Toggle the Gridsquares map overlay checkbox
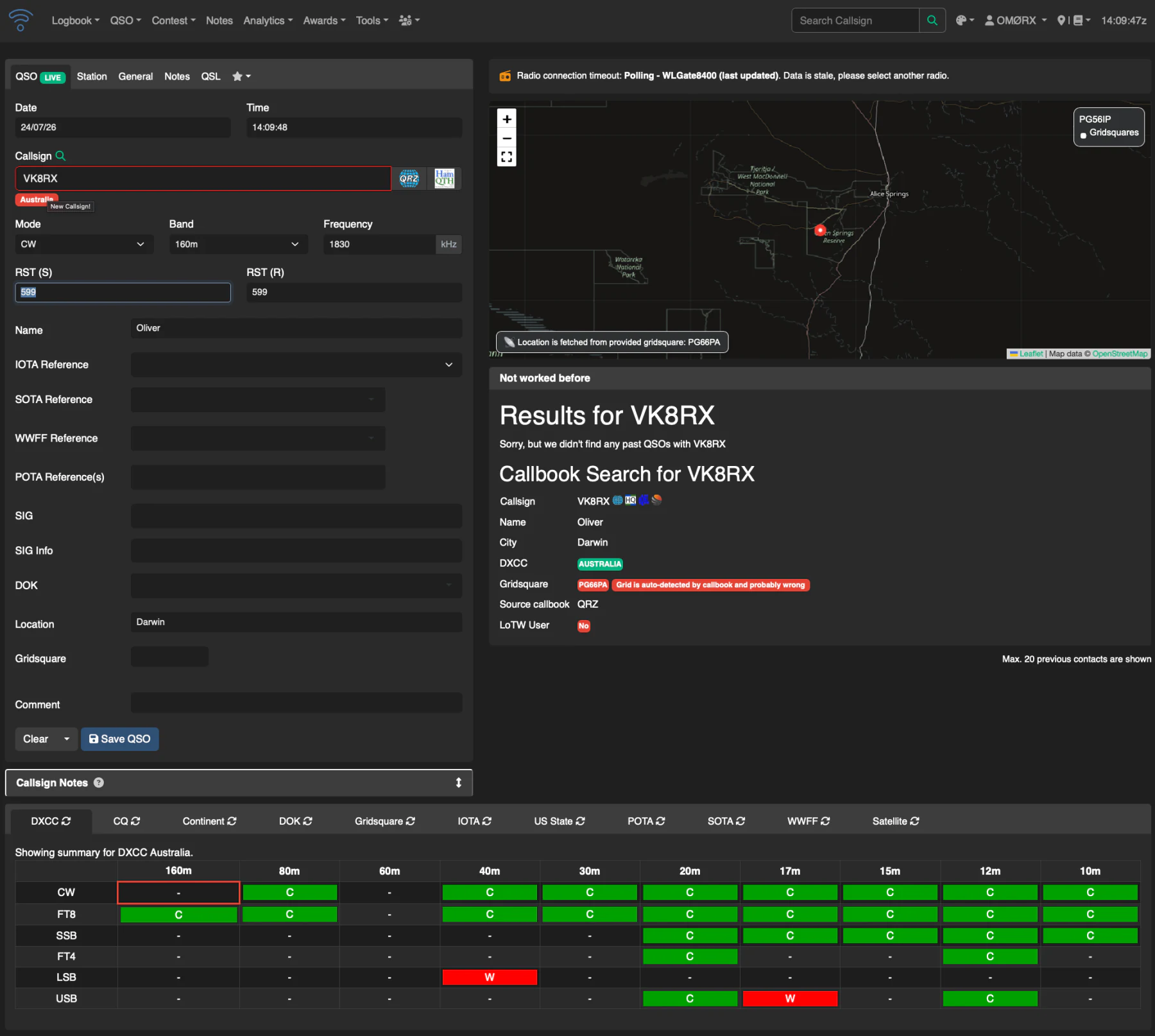The height and width of the screenshot is (1036, 1155). [1083, 135]
